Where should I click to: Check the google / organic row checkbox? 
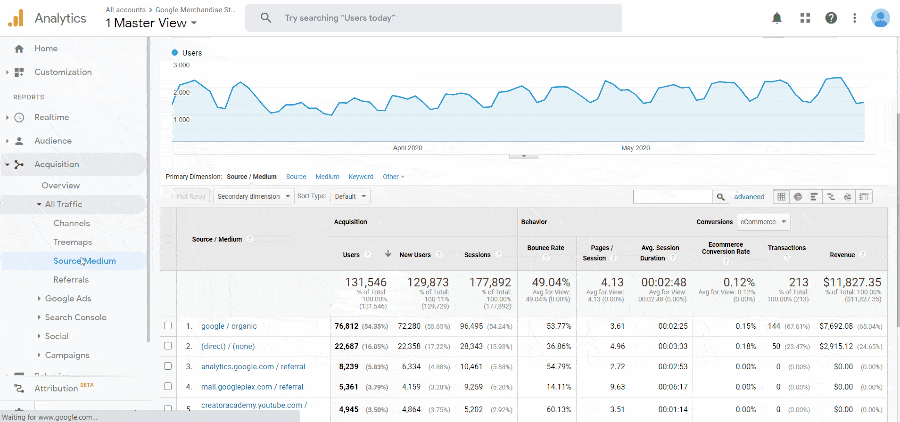point(168,326)
